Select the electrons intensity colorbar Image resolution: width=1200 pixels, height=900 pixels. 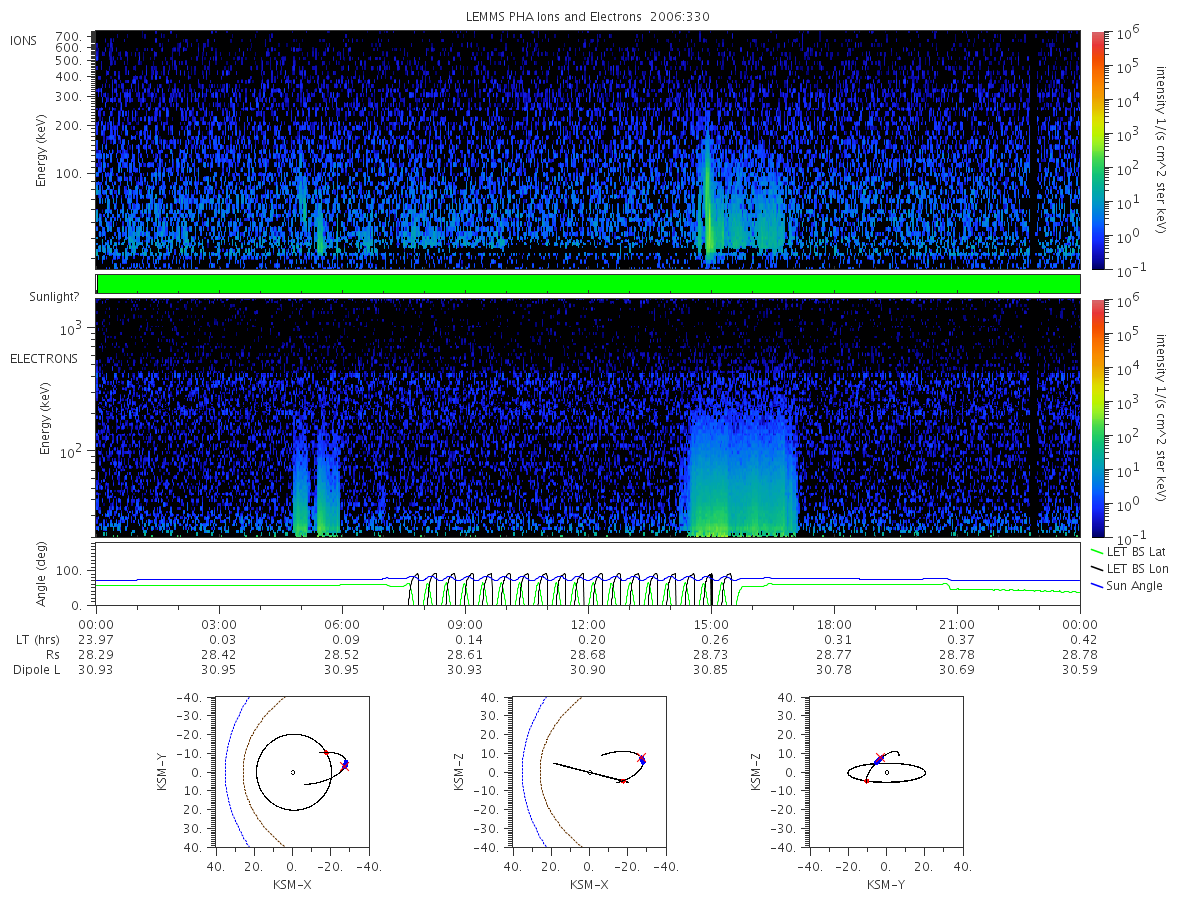[1097, 417]
